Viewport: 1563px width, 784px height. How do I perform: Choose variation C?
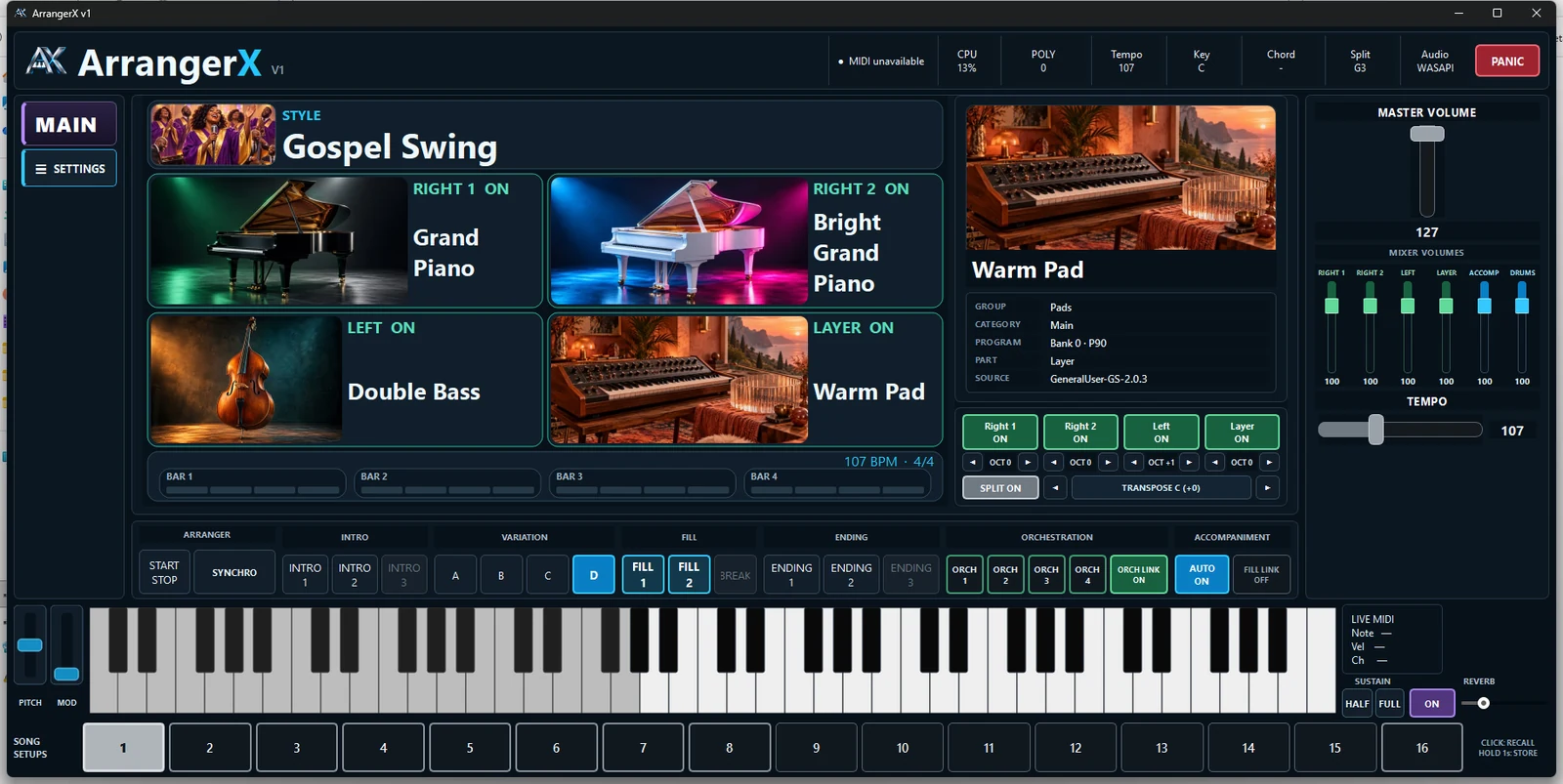(x=548, y=575)
